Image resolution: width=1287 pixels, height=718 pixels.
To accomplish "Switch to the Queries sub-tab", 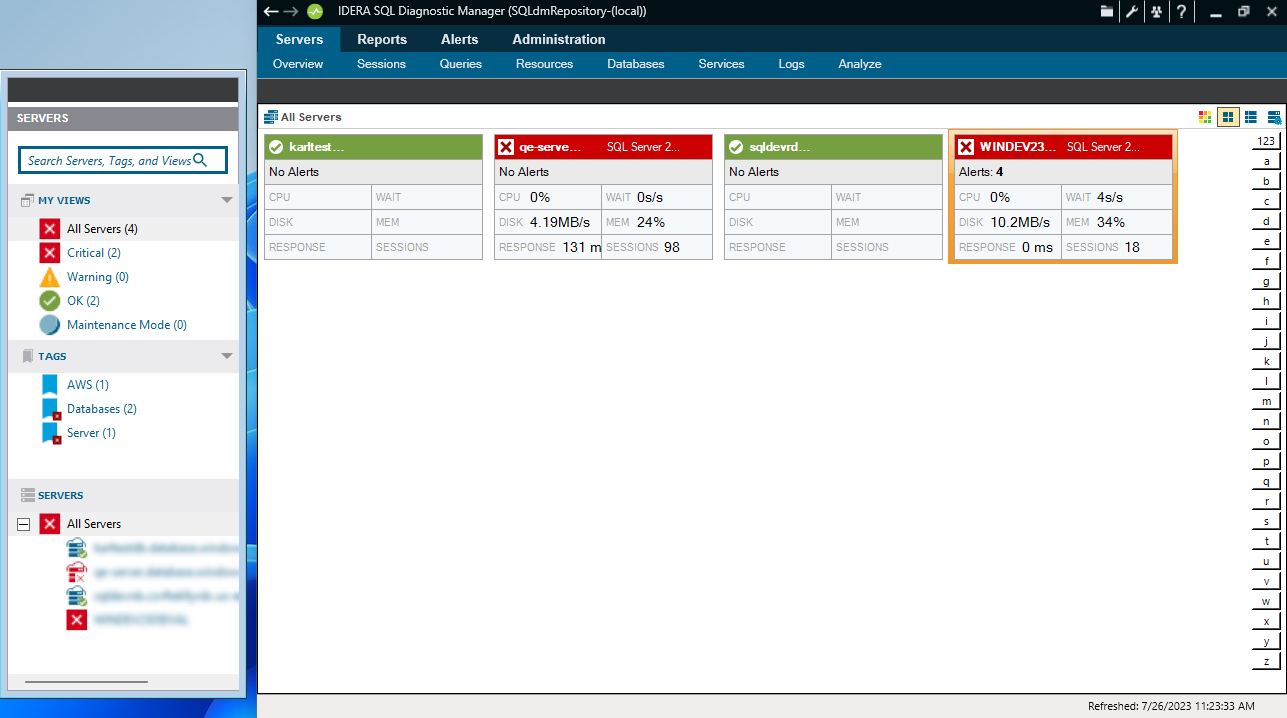I will [x=461, y=64].
